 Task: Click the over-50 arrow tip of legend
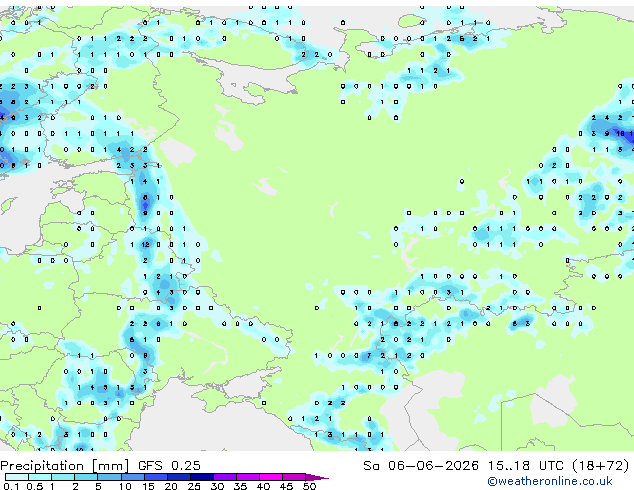[317, 477]
